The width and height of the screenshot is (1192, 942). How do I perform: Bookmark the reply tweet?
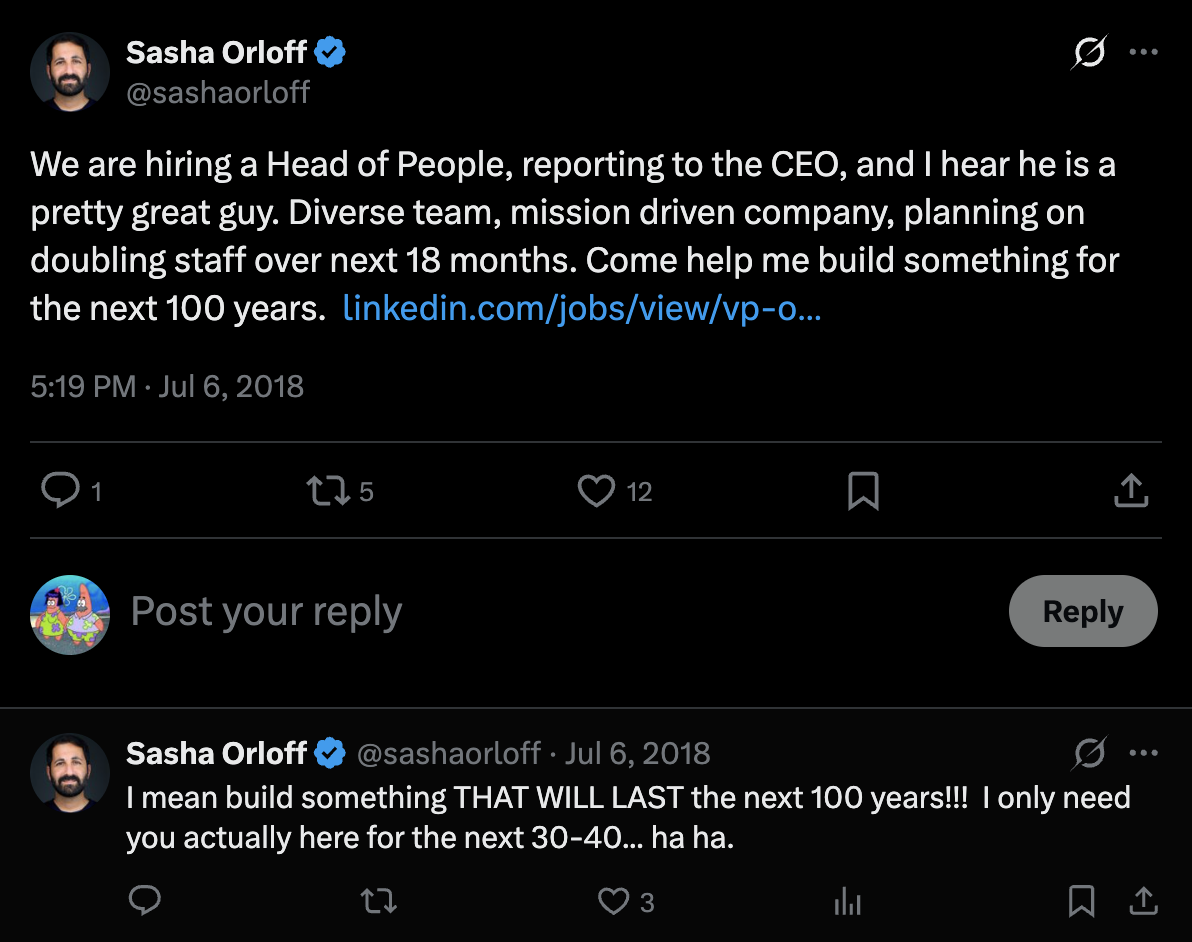1081,902
